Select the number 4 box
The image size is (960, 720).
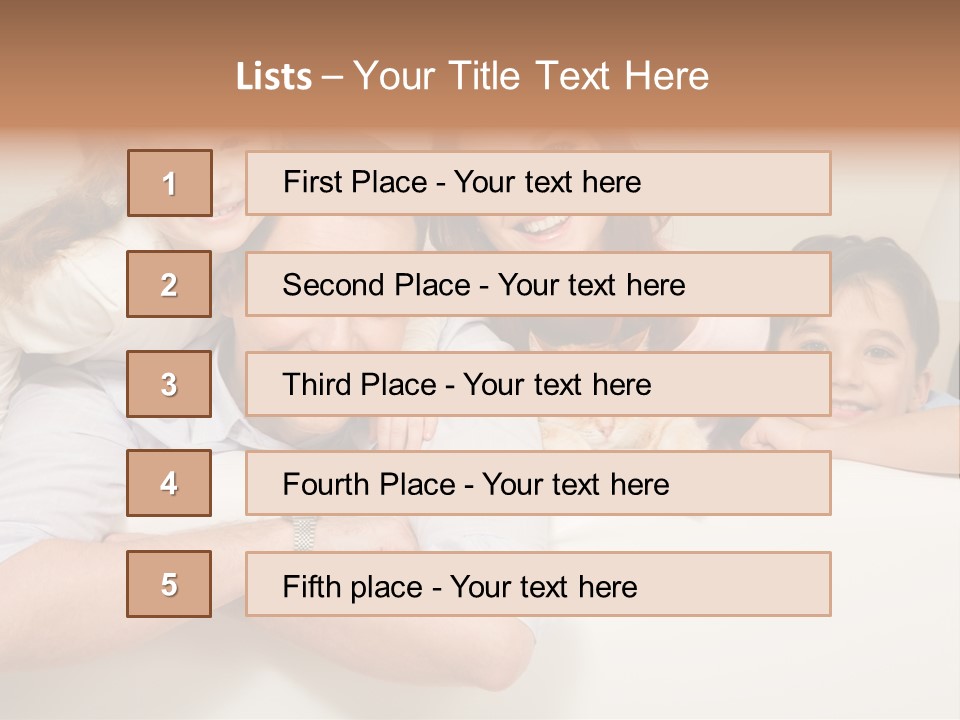point(169,483)
